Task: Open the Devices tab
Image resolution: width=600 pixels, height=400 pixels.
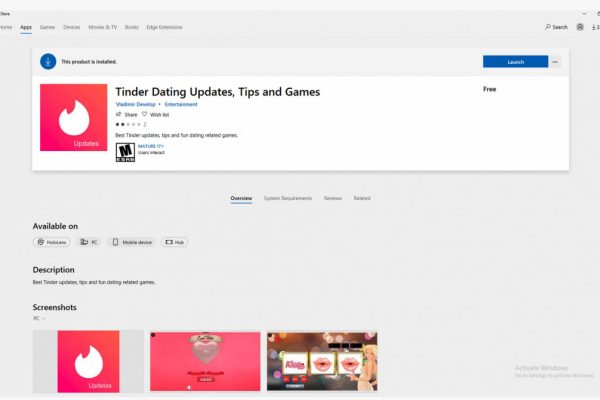Action: 72,27
